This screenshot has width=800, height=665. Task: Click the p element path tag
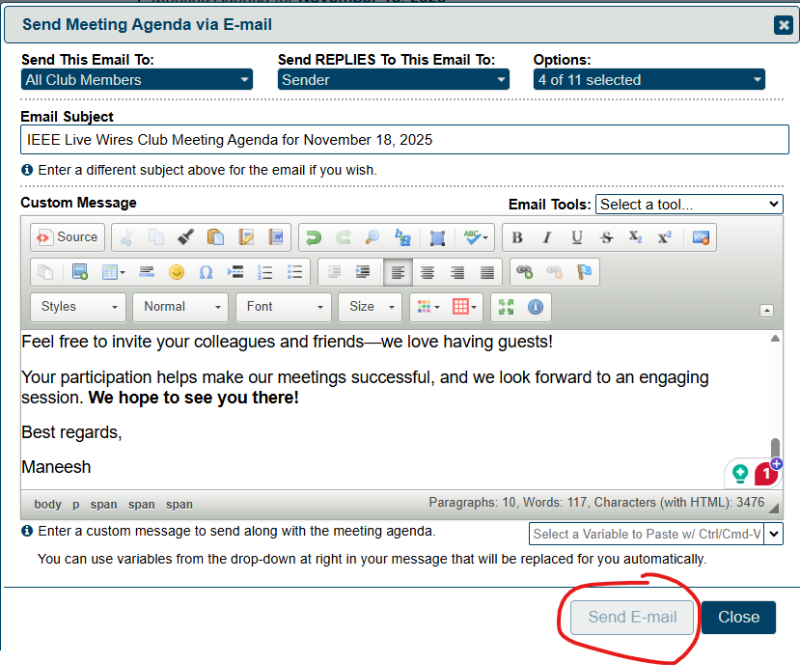pos(76,504)
